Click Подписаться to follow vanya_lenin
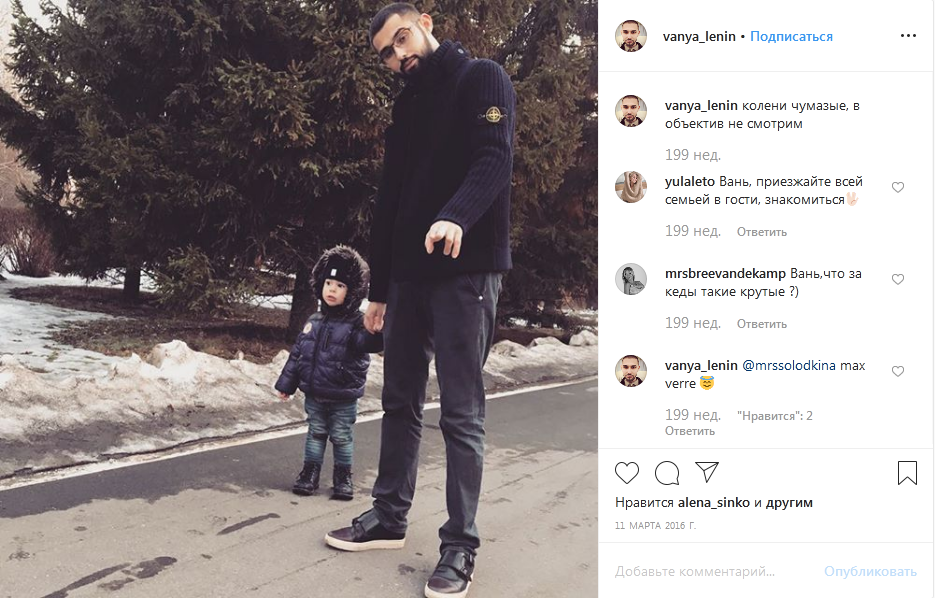935x598 pixels. point(791,36)
